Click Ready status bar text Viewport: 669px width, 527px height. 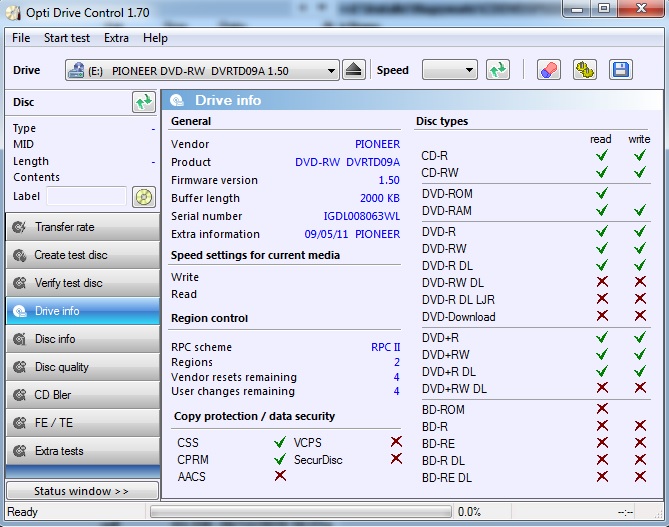coord(23,512)
